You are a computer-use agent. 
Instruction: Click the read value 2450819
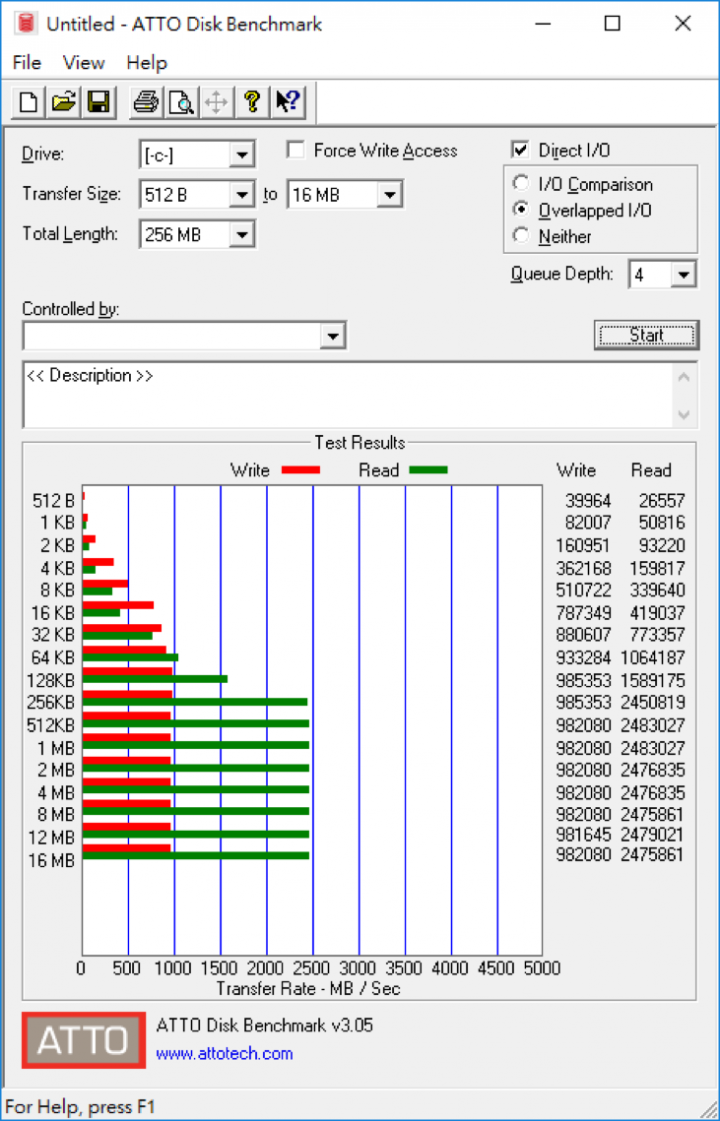(652, 702)
